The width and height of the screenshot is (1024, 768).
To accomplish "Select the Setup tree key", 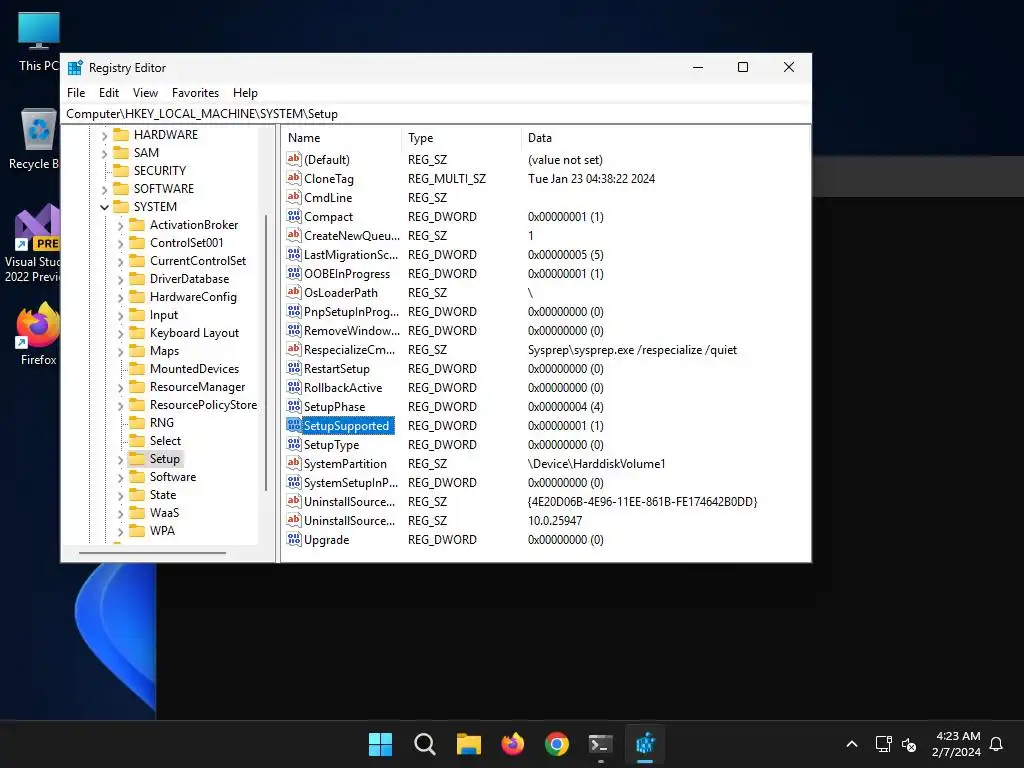I will (165, 458).
